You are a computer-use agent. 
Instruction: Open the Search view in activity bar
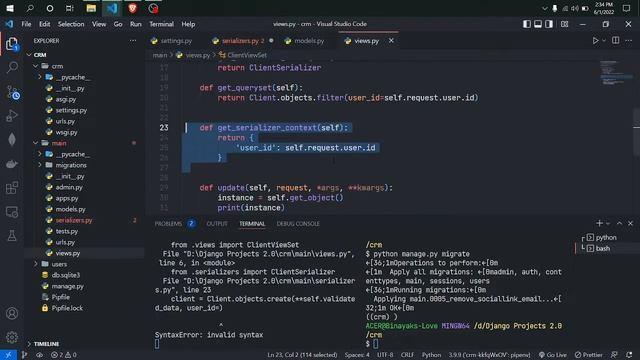[12, 67]
